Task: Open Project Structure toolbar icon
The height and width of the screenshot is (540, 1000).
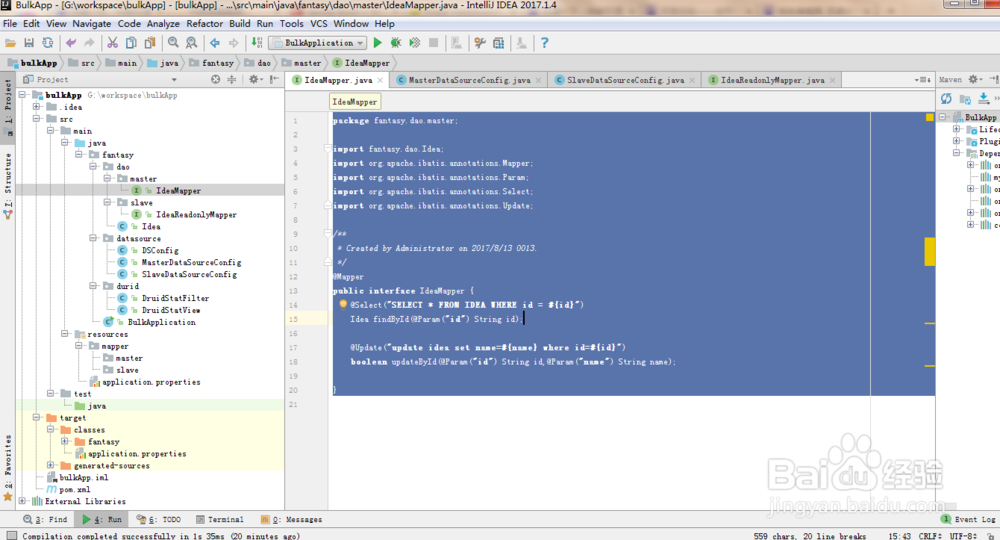Action: (x=499, y=43)
